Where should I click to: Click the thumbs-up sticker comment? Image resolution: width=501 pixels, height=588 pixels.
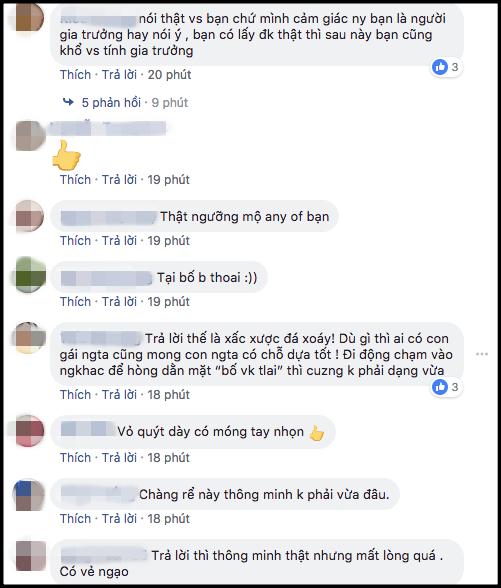(66, 156)
